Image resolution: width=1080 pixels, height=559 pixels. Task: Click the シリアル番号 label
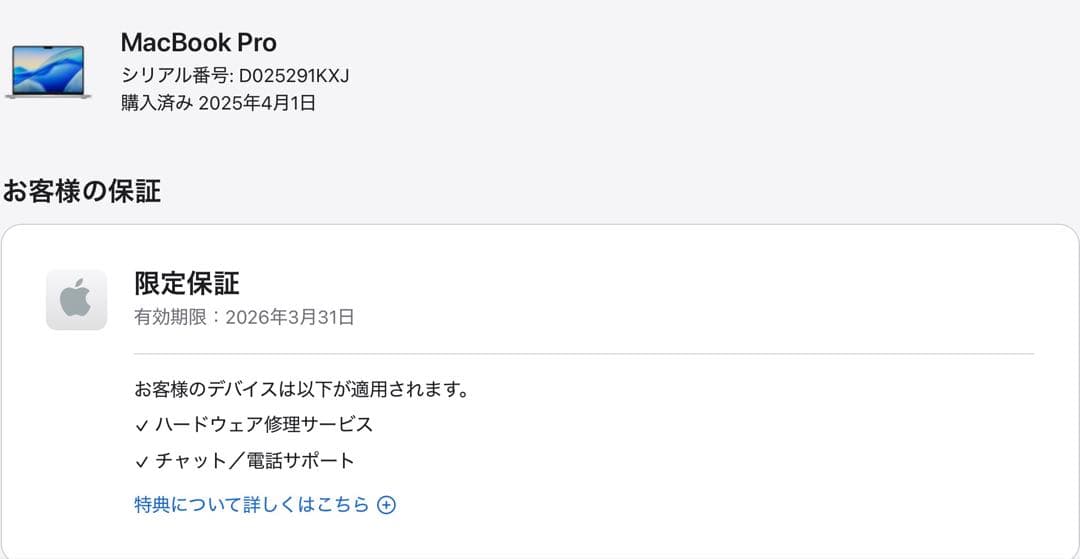click(x=174, y=76)
